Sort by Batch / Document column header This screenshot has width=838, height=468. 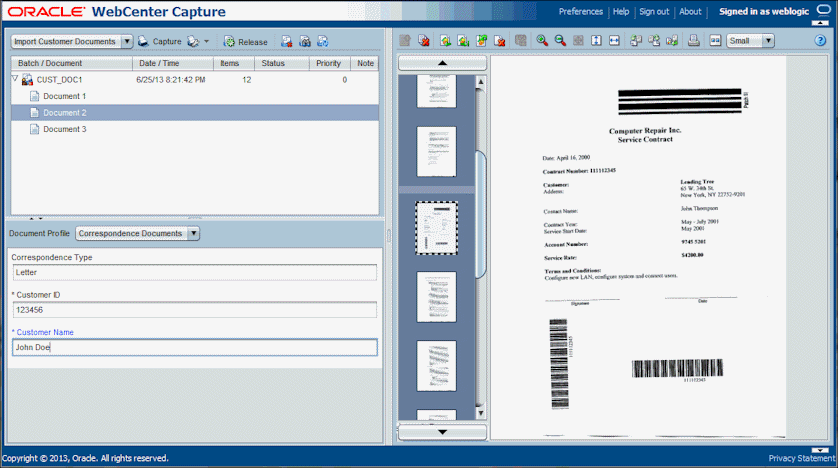pos(72,63)
